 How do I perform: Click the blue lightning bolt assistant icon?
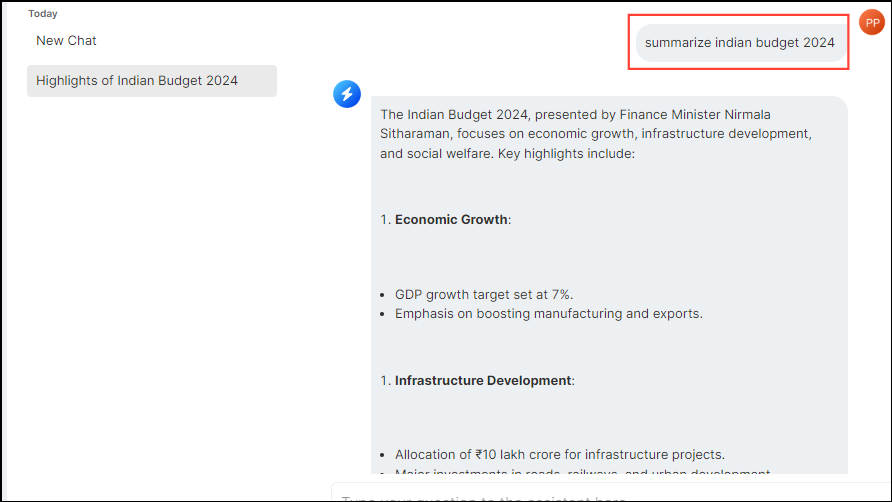coord(346,94)
